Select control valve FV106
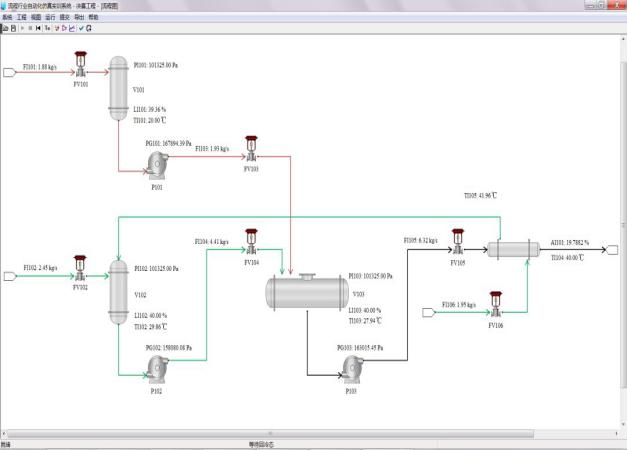The image size is (627, 450). click(496, 304)
